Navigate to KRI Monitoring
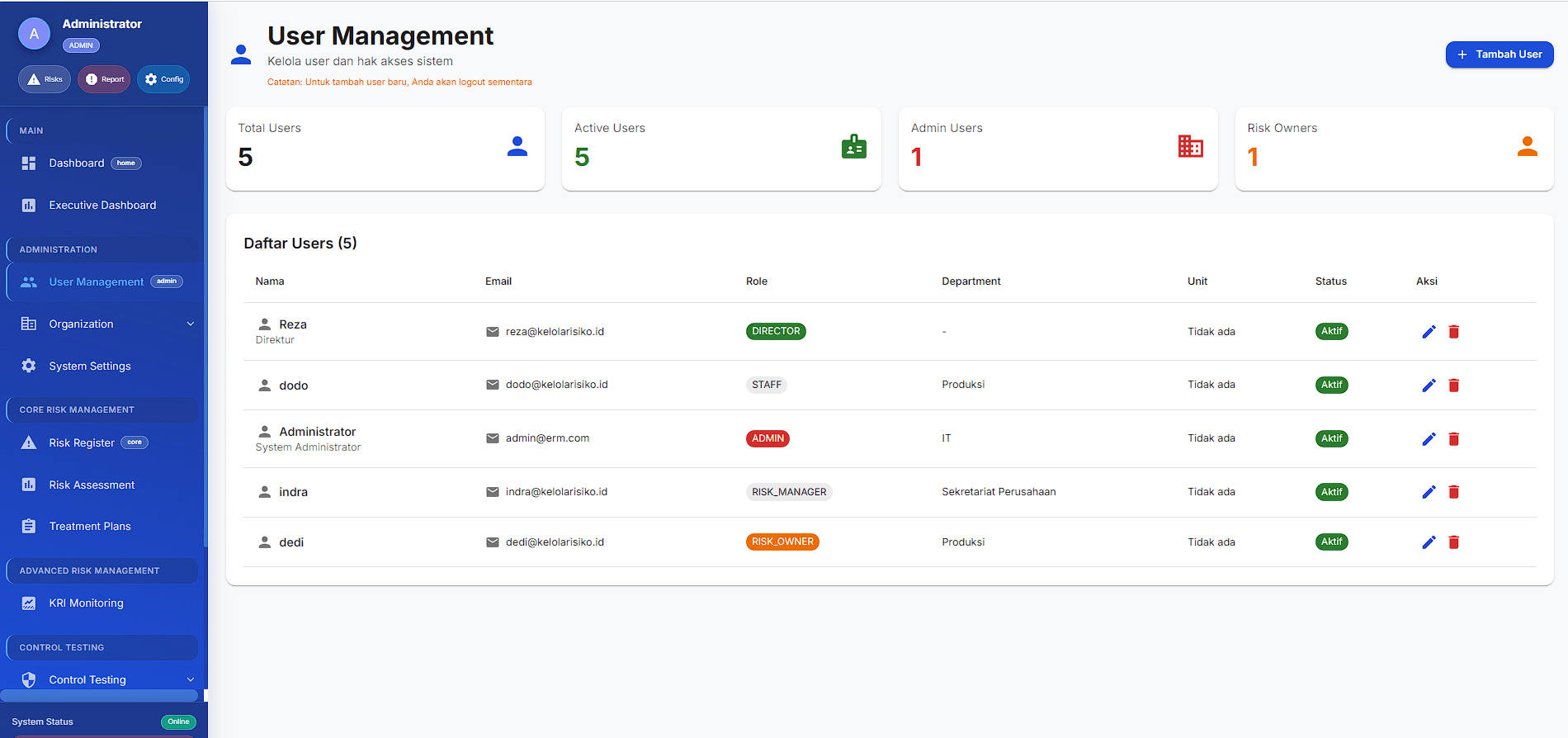This screenshot has height=738, width=1568. pos(86,603)
